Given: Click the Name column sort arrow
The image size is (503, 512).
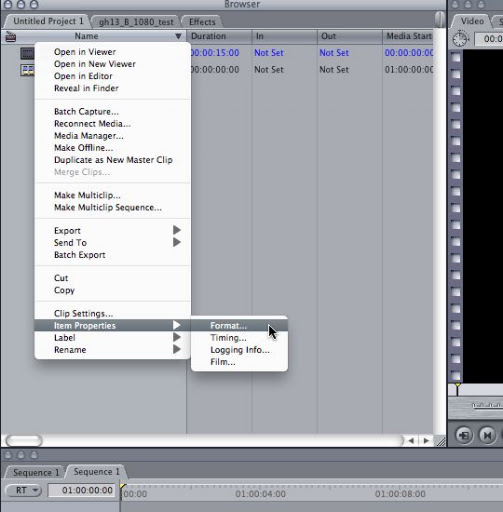Looking at the screenshot, I should click(178, 36).
